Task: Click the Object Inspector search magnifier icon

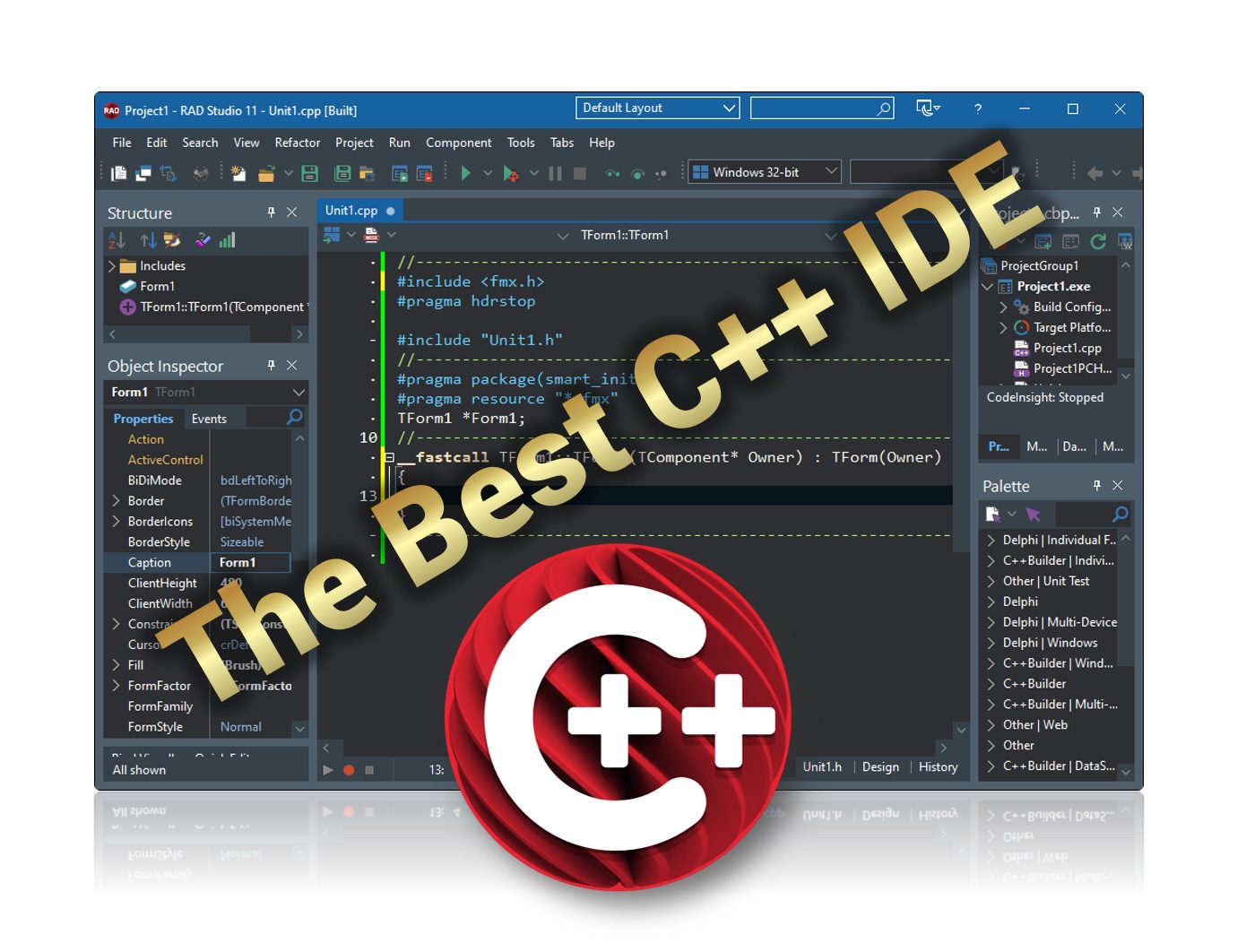Action: [294, 417]
